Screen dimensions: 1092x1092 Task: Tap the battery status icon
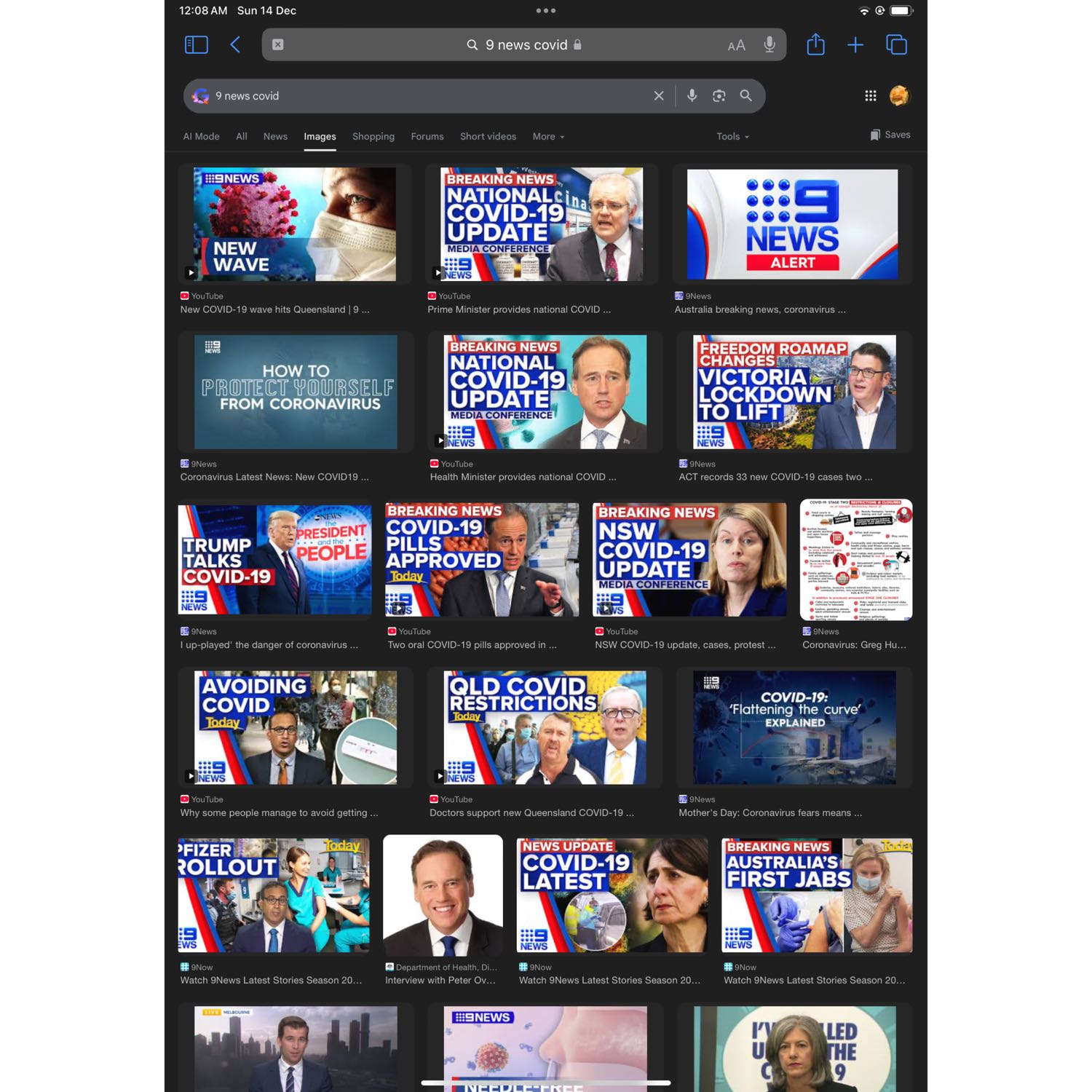(901, 10)
